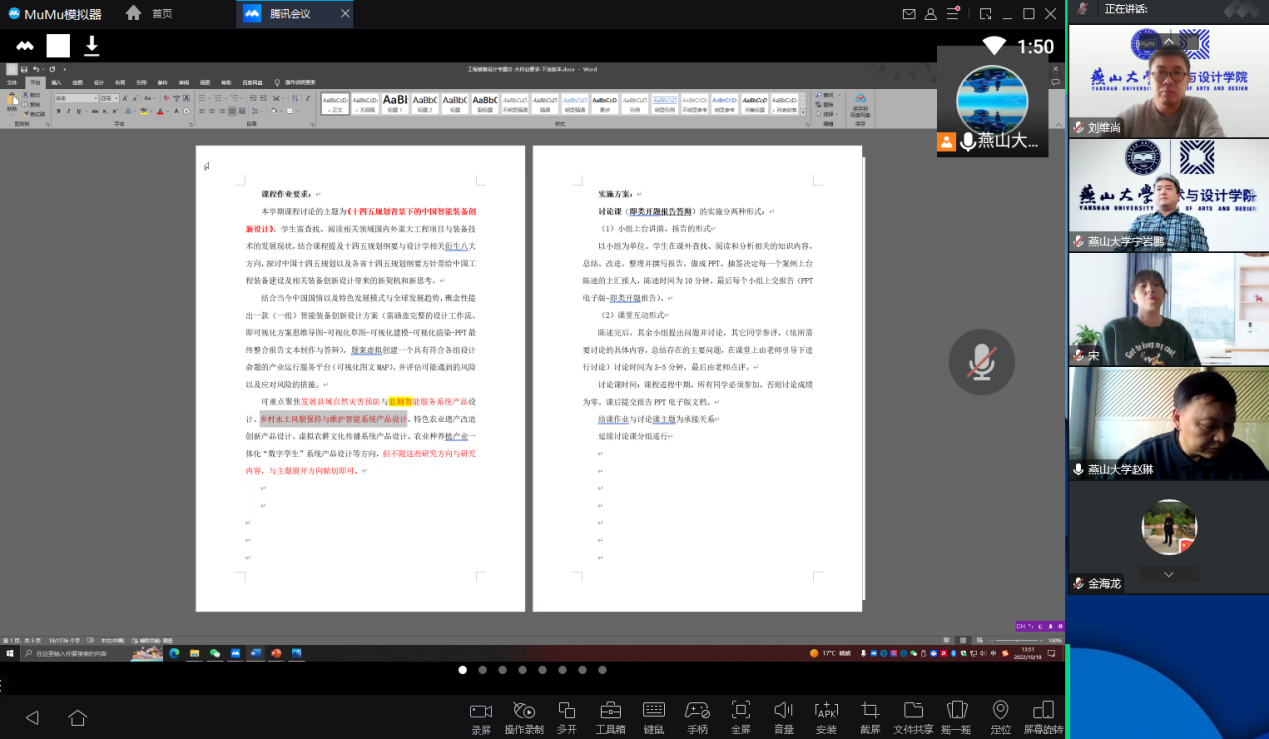Click the 定位 location pin icon
This screenshot has height=739, width=1269.
coord(1000,711)
